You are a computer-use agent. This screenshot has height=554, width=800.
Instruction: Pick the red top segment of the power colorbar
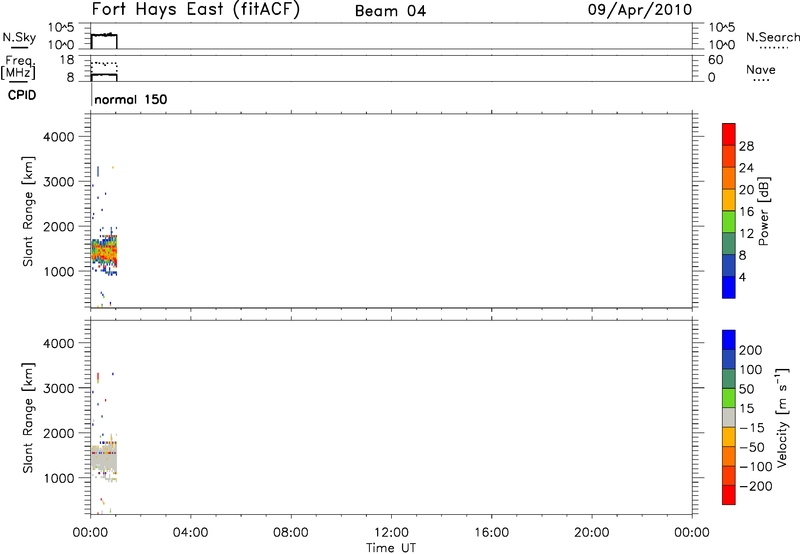pyautogui.click(x=729, y=134)
